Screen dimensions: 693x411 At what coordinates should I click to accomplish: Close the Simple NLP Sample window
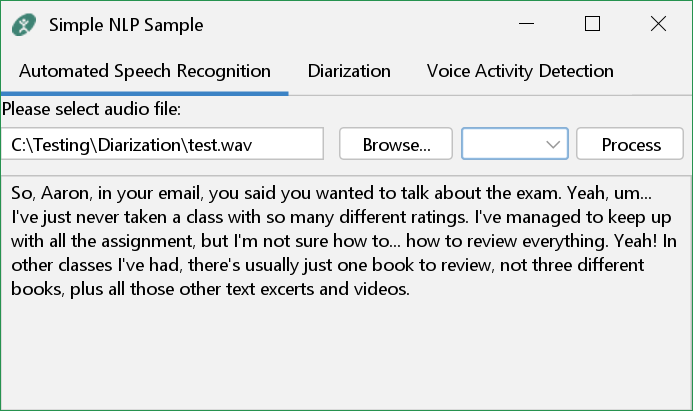(658, 24)
